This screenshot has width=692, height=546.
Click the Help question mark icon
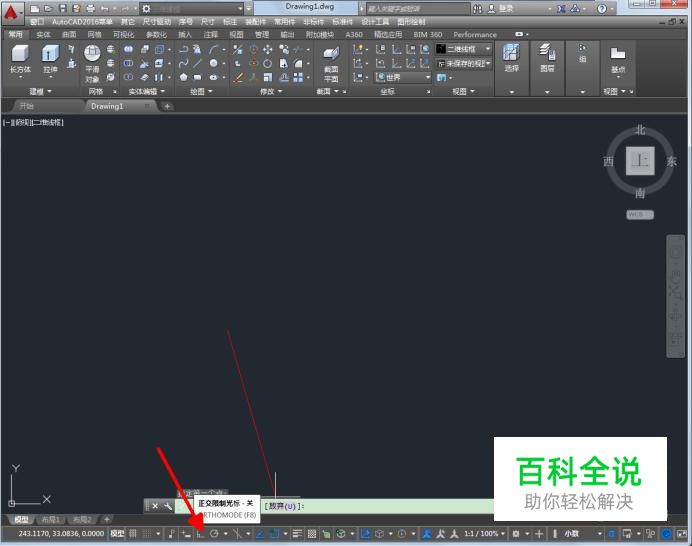pyautogui.click(x=602, y=9)
